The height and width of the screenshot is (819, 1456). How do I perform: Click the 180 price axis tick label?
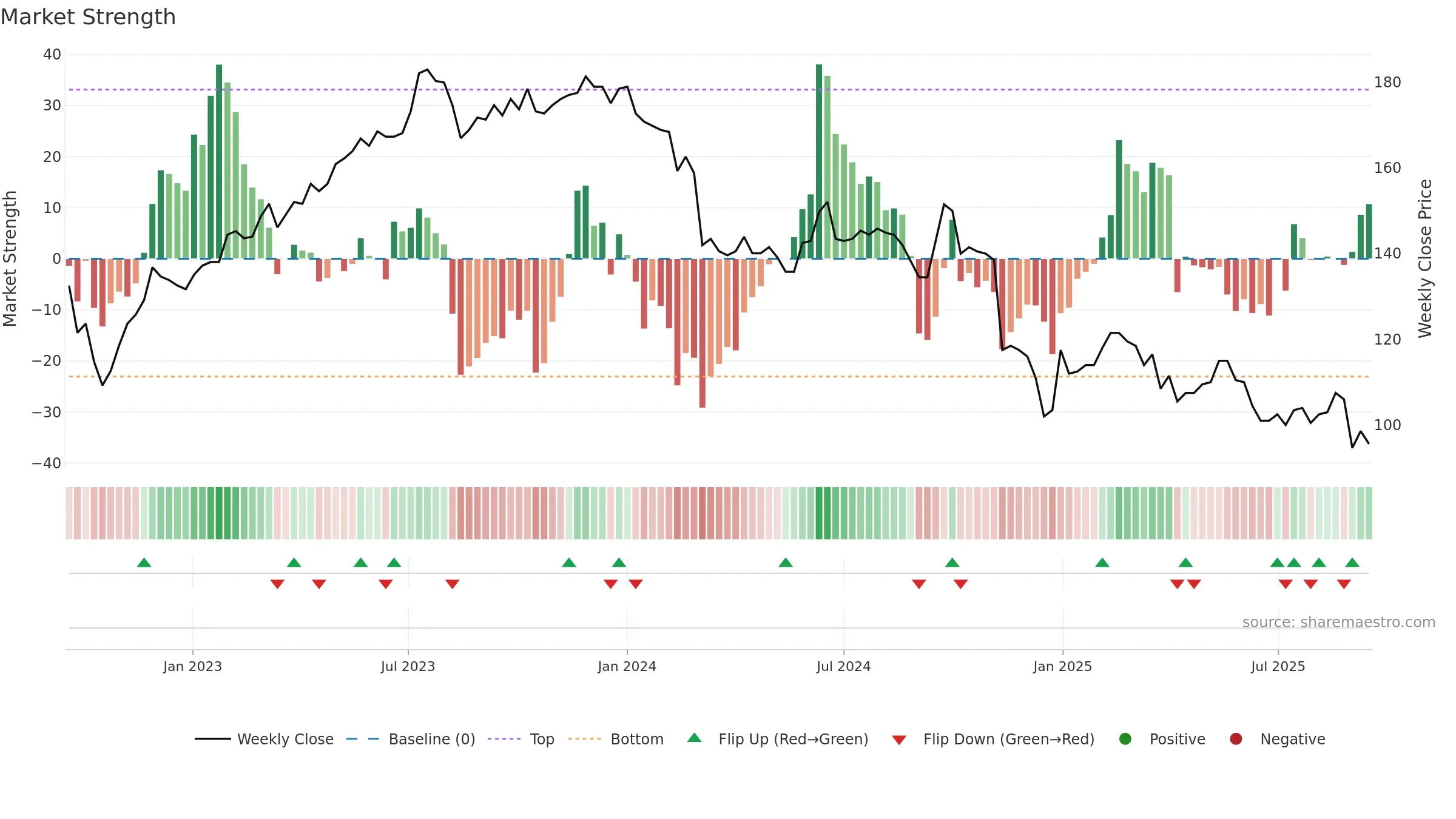coord(1387,82)
